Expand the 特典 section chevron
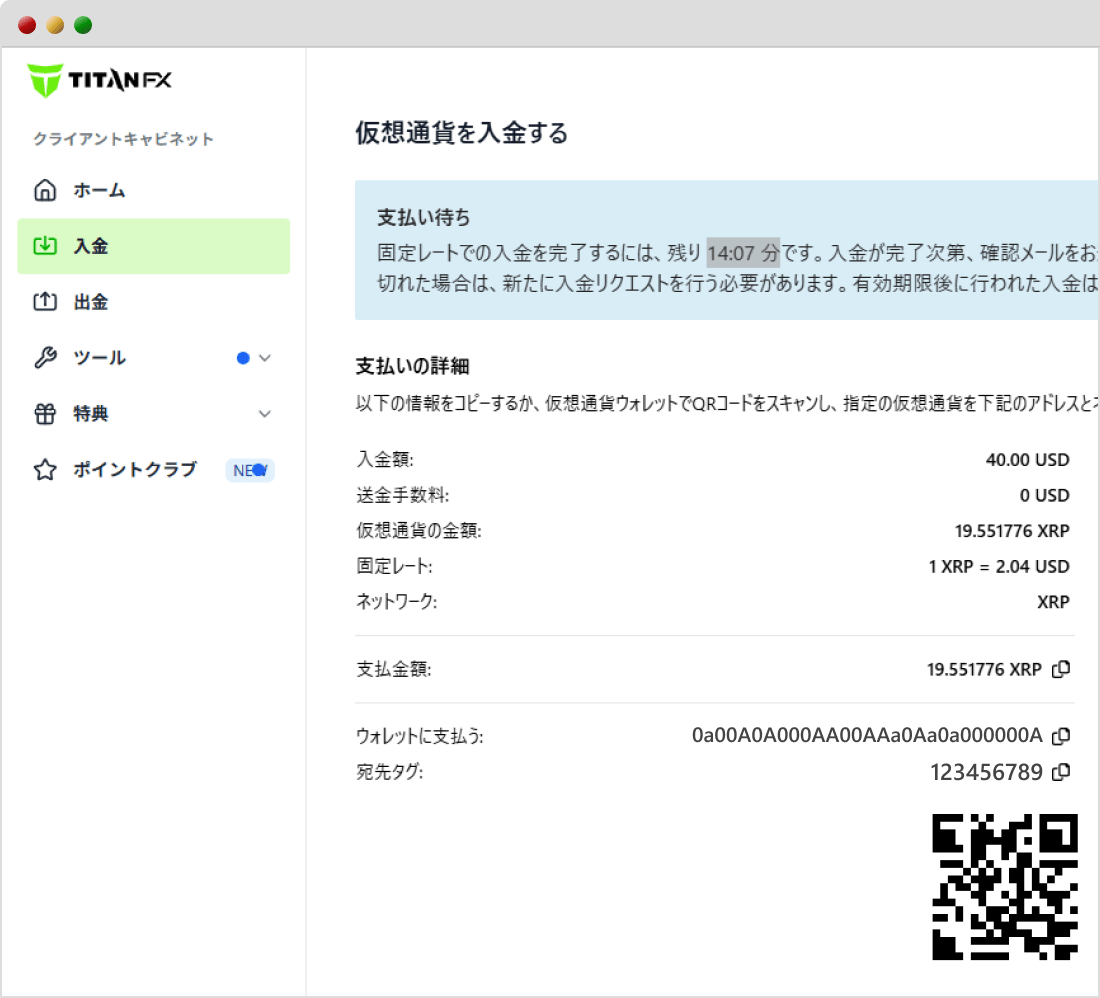 264,413
